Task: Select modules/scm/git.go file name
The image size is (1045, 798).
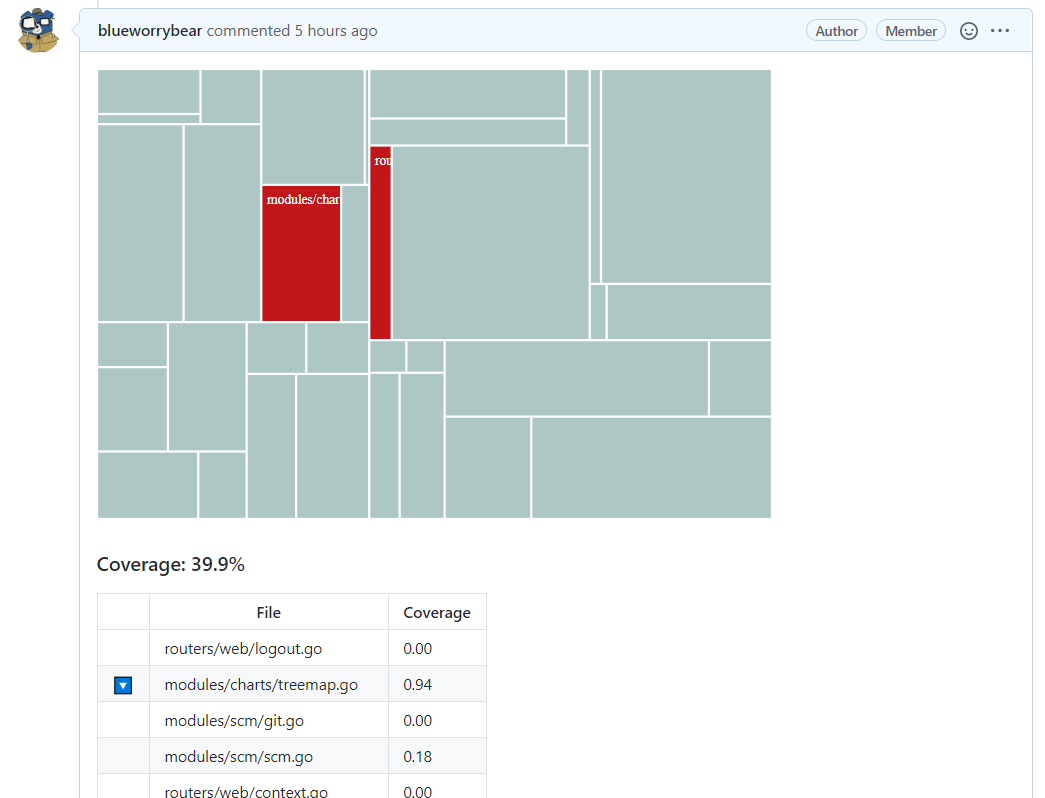Action: pos(234,721)
